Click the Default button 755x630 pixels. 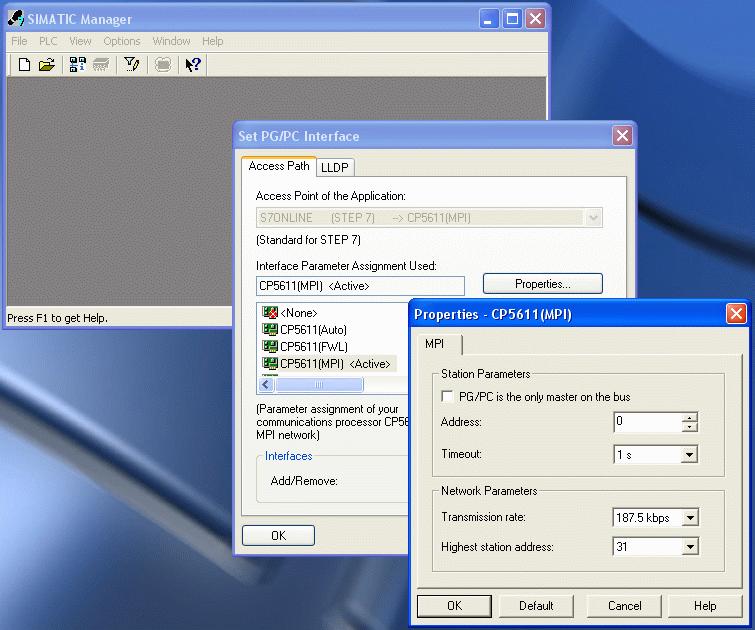point(536,605)
